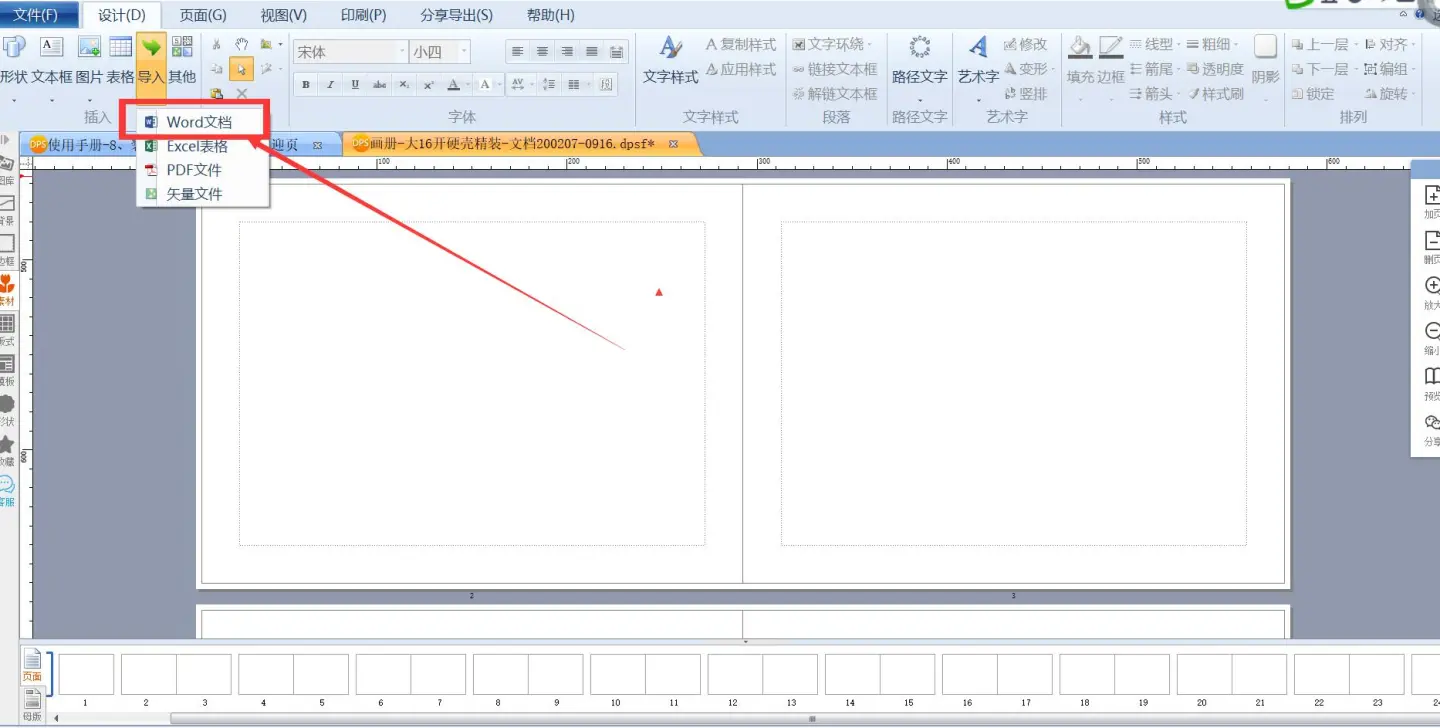Image resolution: width=1440 pixels, height=728 pixels.
Task: Open the 粗细 line weight dropdown
Action: point(1213,45)
